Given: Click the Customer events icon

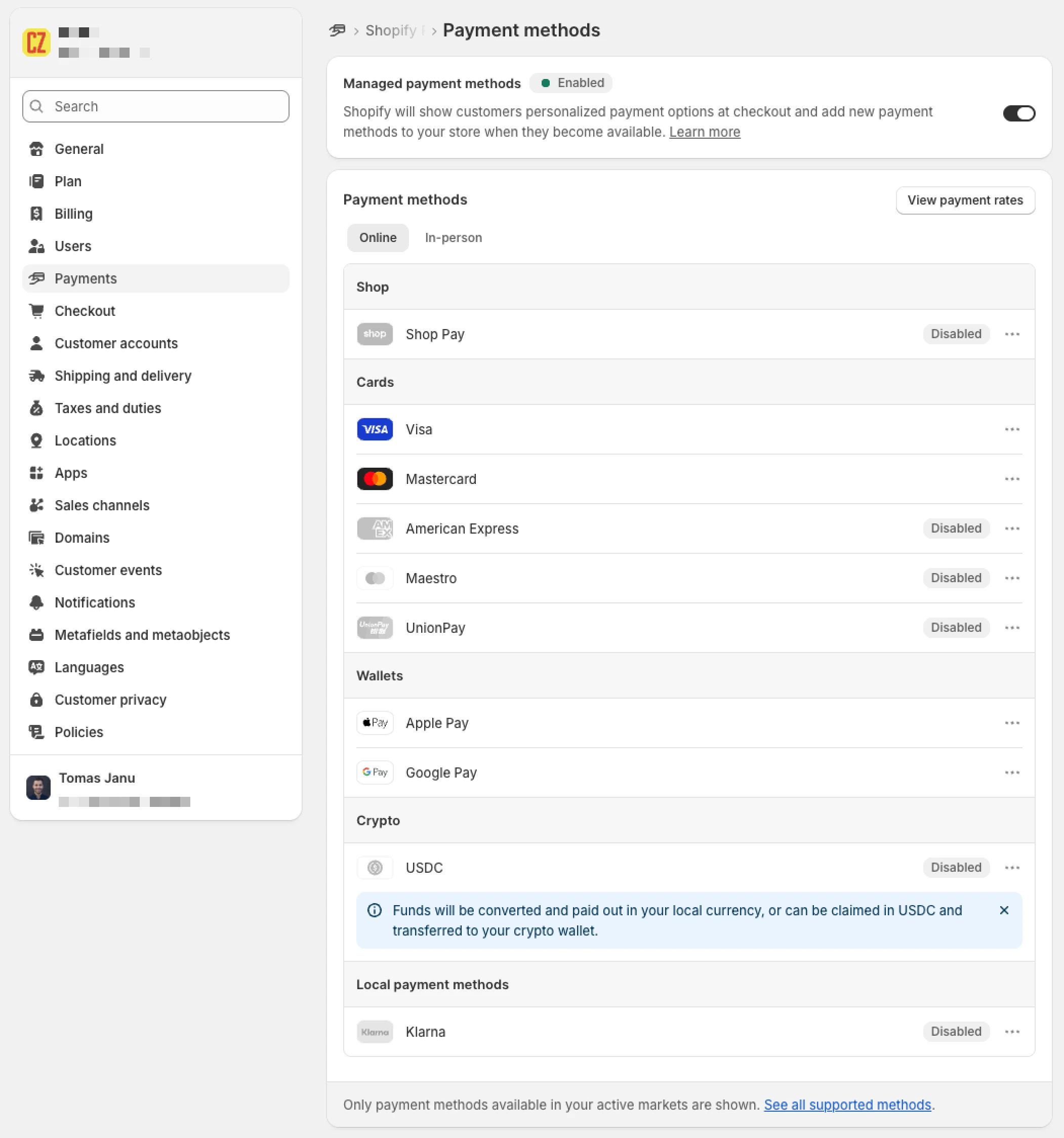Looking at the screenshot, I should pyautogui.click(x=36, y=570).
